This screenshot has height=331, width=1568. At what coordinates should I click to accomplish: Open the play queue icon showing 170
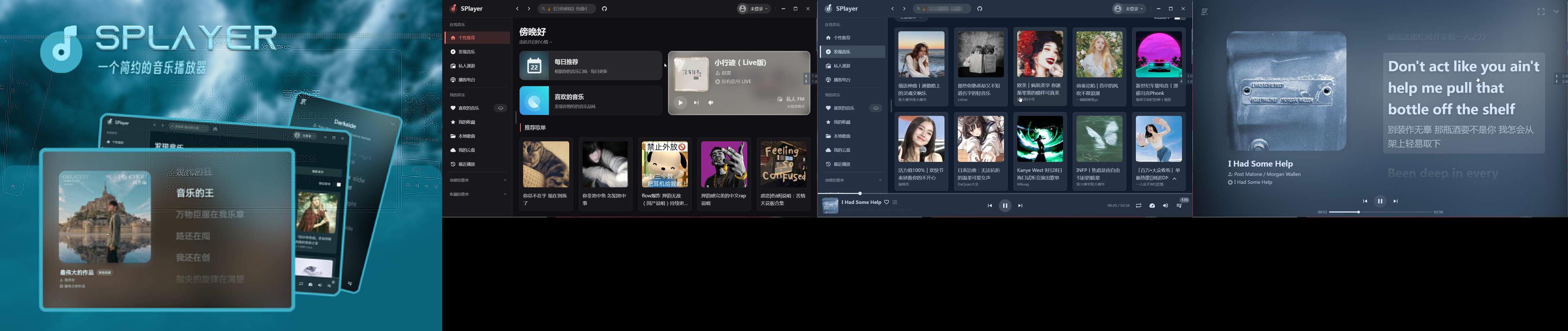point(1179,206)
